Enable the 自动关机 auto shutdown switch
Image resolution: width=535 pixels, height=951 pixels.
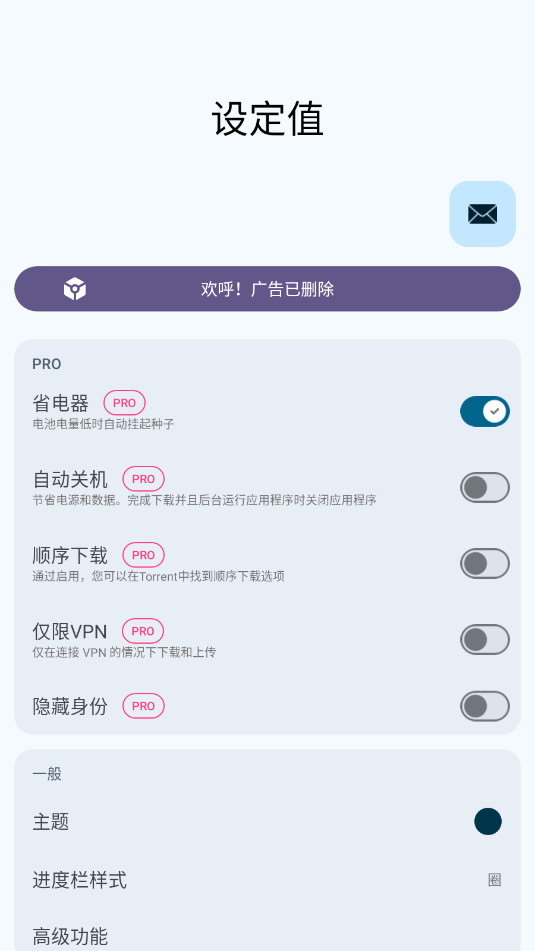[x=485, y=488]
